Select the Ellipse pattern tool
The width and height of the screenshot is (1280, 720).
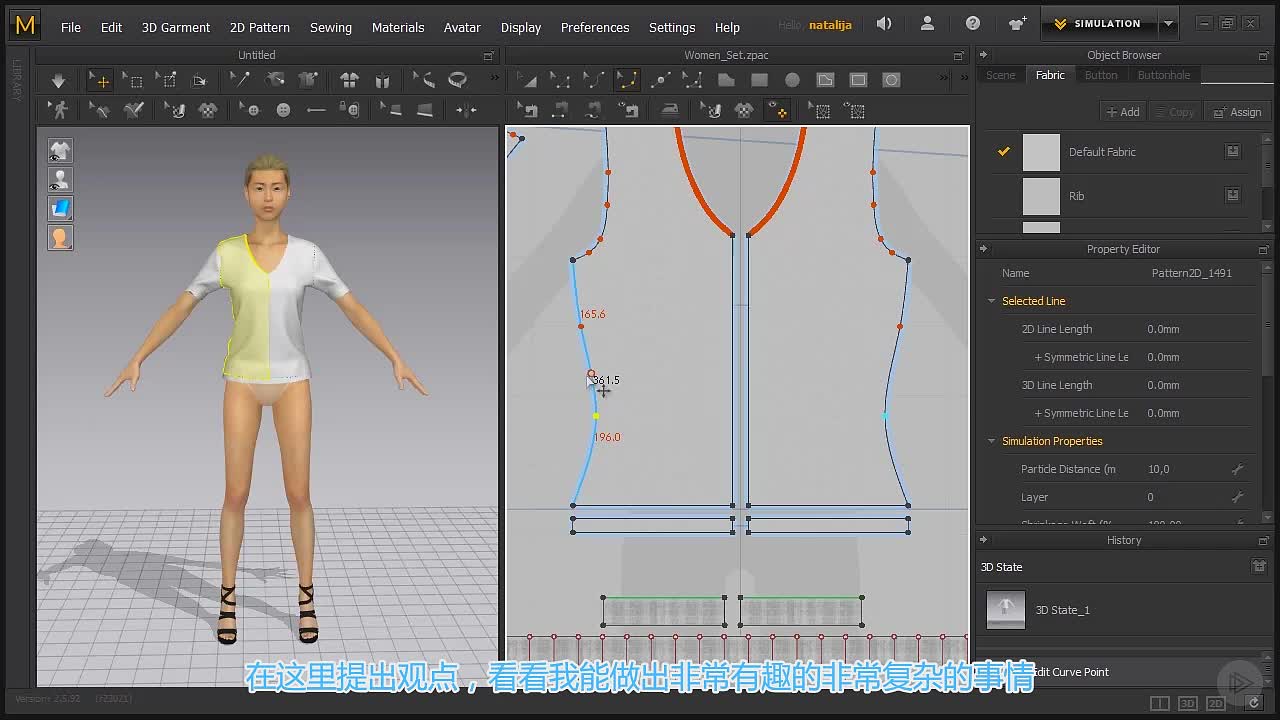click(x=792, y=80)
